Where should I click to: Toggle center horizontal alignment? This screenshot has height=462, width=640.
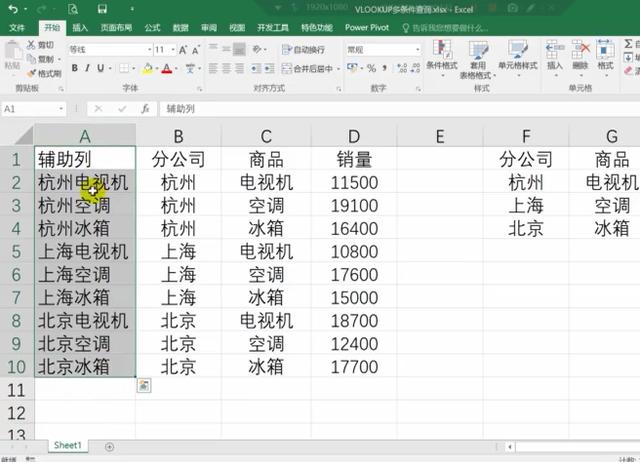[x=226, y=68]
